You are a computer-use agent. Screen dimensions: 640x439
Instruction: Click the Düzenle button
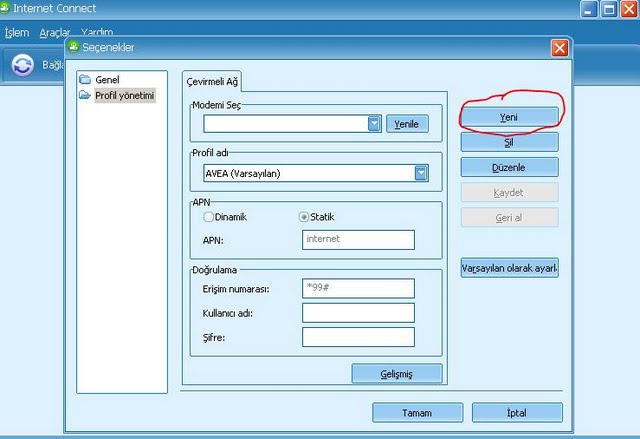pos(509,167)
